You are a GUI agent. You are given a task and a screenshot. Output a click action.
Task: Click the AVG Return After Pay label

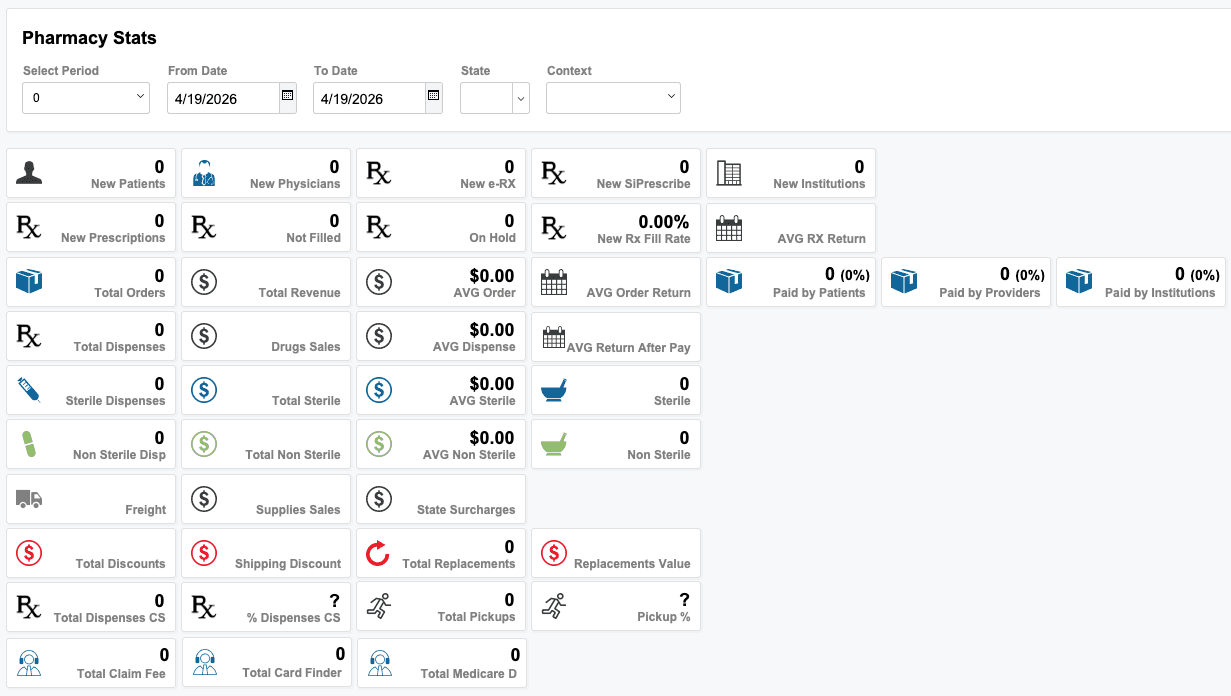click(x=629, y=347)
